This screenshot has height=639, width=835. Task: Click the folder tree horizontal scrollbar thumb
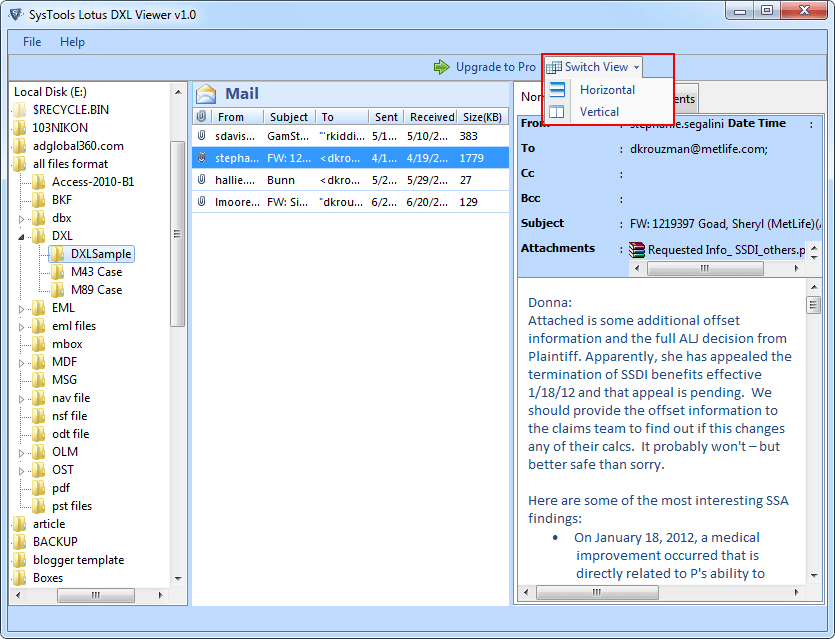[x=96, y=595]
